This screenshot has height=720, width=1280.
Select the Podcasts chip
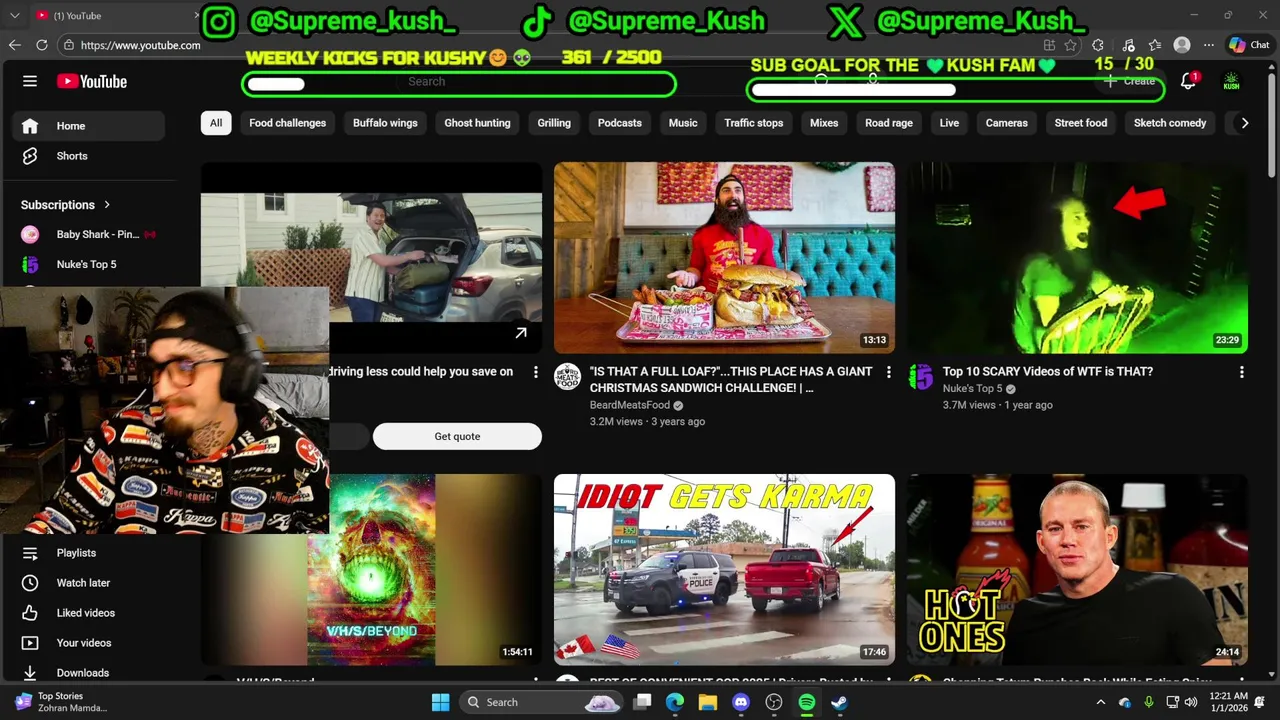(x=620, y=123)
